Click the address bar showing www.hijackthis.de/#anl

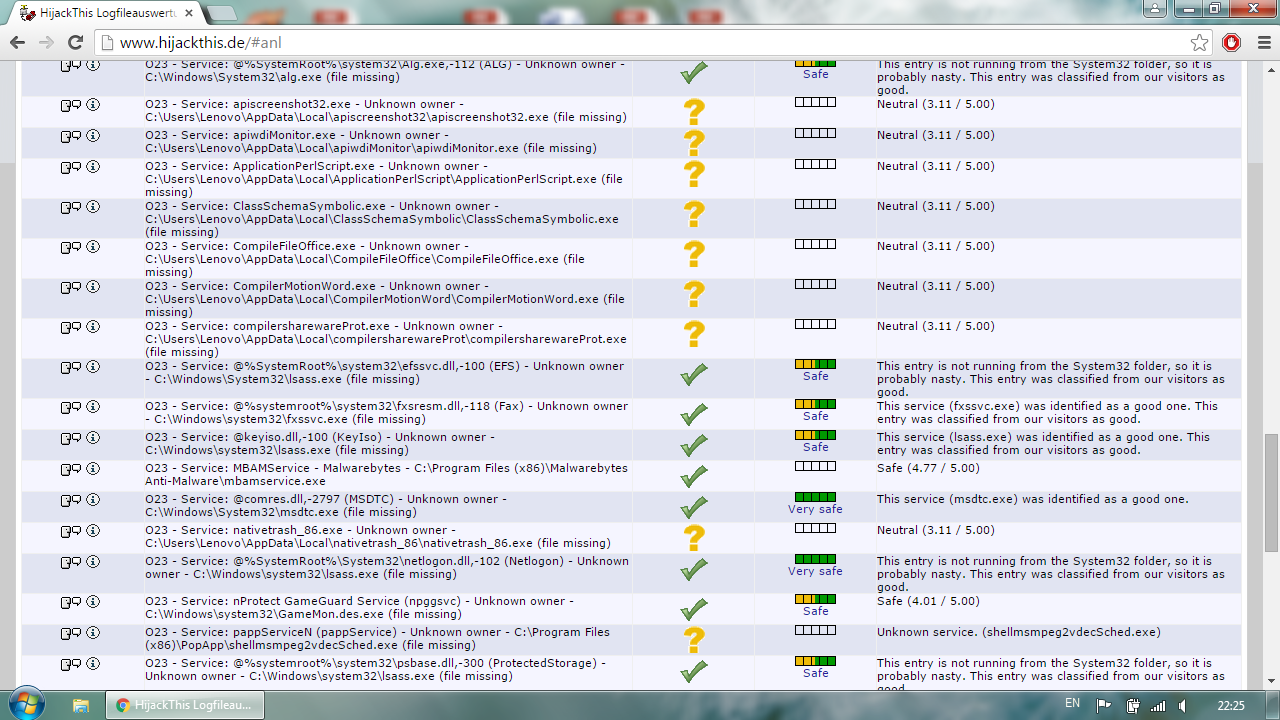click(x=652, y=43)
